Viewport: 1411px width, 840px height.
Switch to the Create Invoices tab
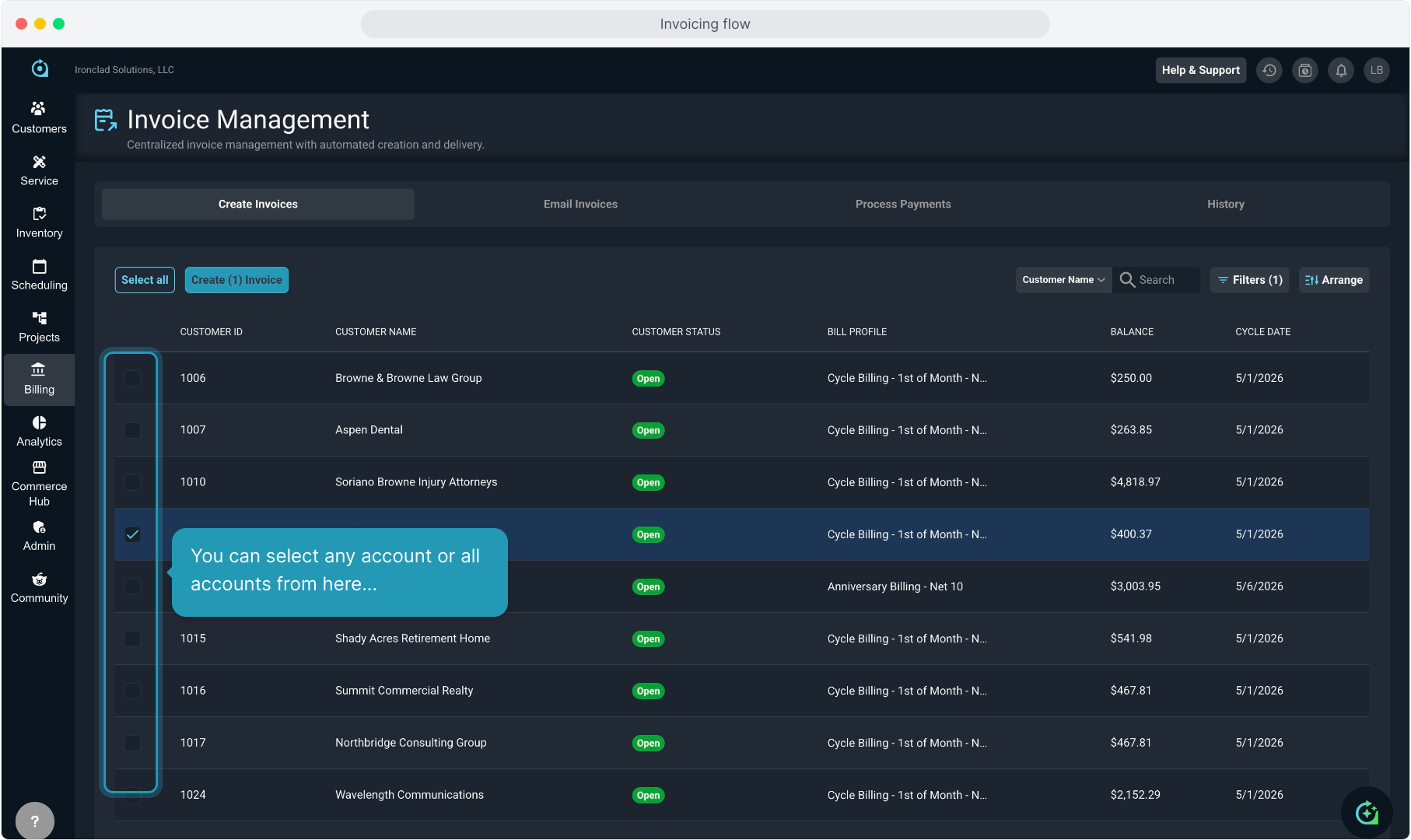258,204
